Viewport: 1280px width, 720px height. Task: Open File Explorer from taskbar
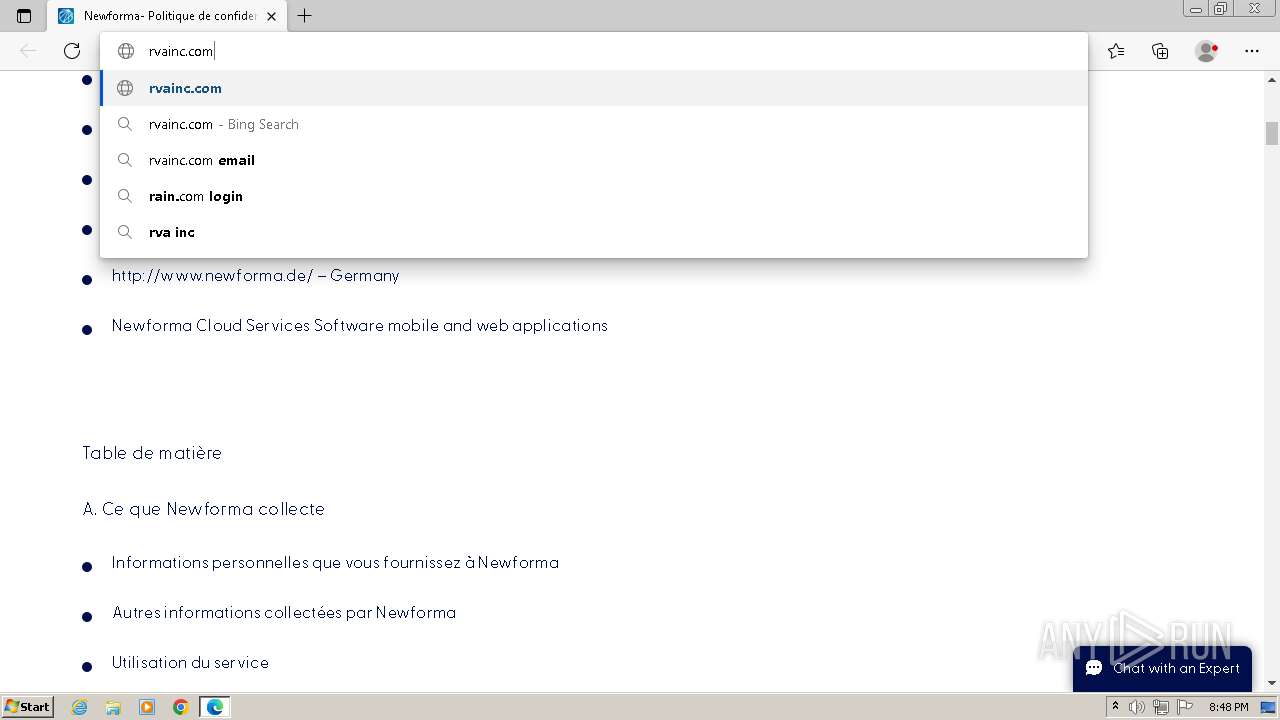pyautogui.click(x=113, y=707)
